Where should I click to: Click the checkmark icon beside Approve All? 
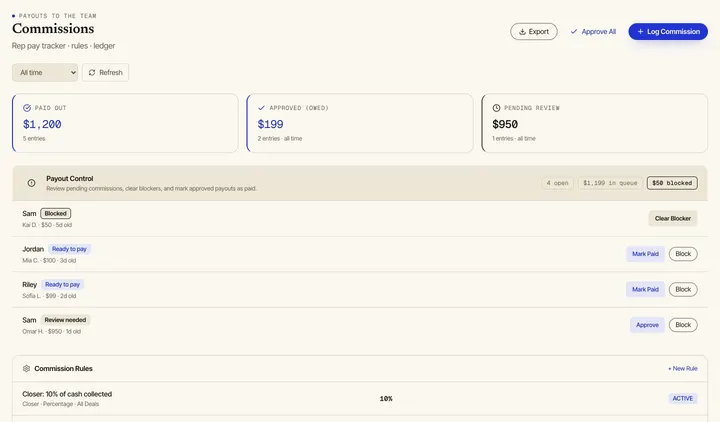(x=574, y=32)
